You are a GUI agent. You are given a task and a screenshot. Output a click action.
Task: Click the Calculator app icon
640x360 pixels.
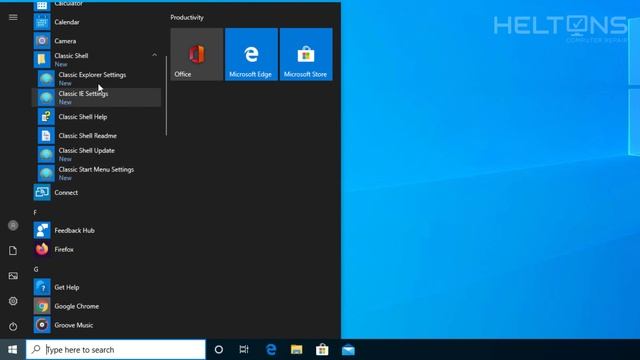click(42, 5)
